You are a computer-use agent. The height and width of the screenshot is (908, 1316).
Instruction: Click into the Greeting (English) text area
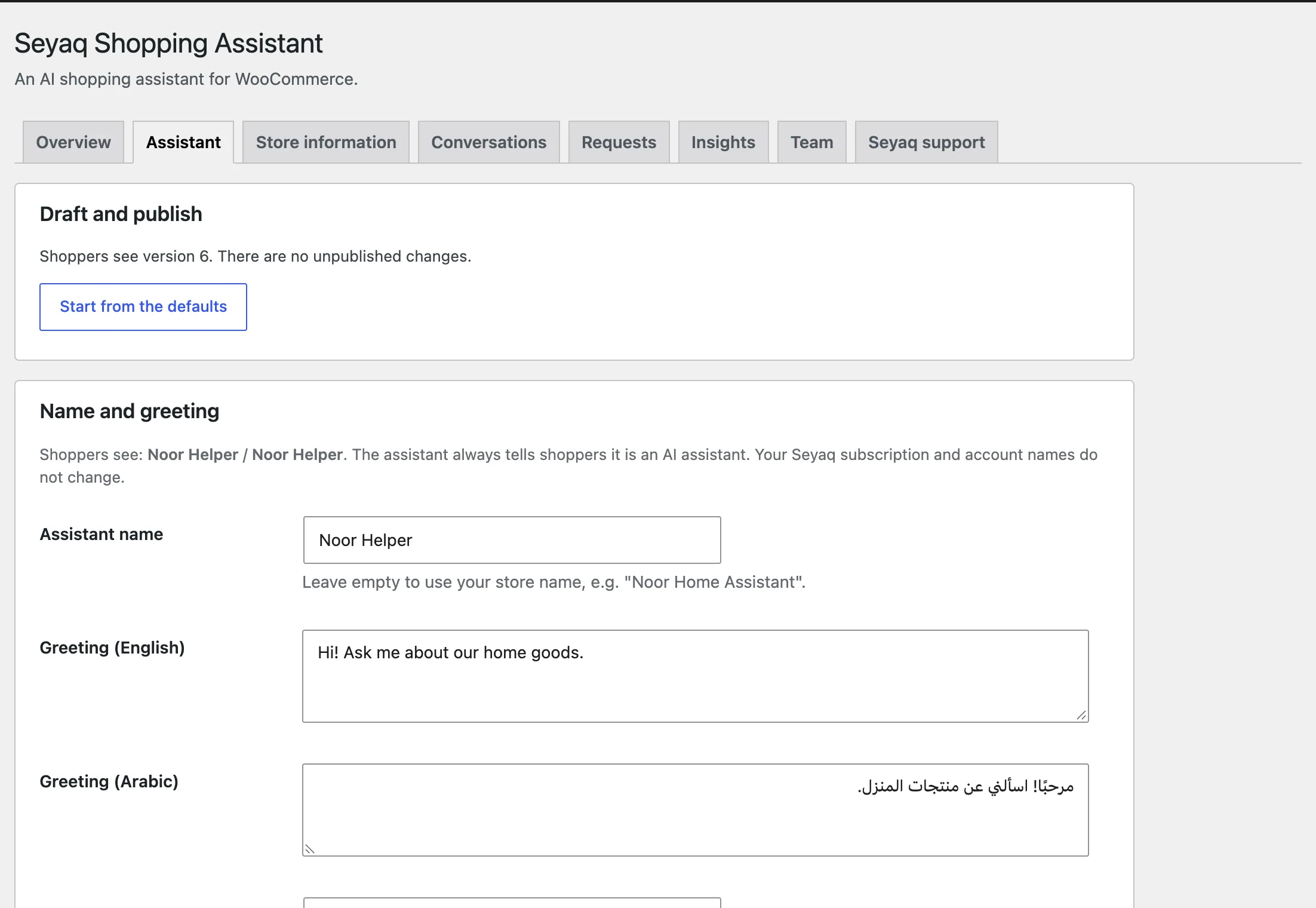click(x=696, y=676)
